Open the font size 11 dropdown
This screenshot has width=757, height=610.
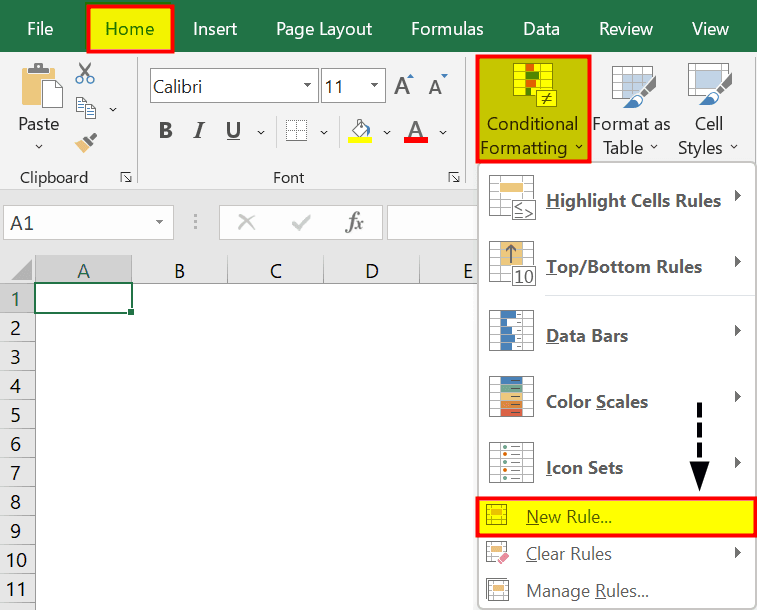[374, 85]
